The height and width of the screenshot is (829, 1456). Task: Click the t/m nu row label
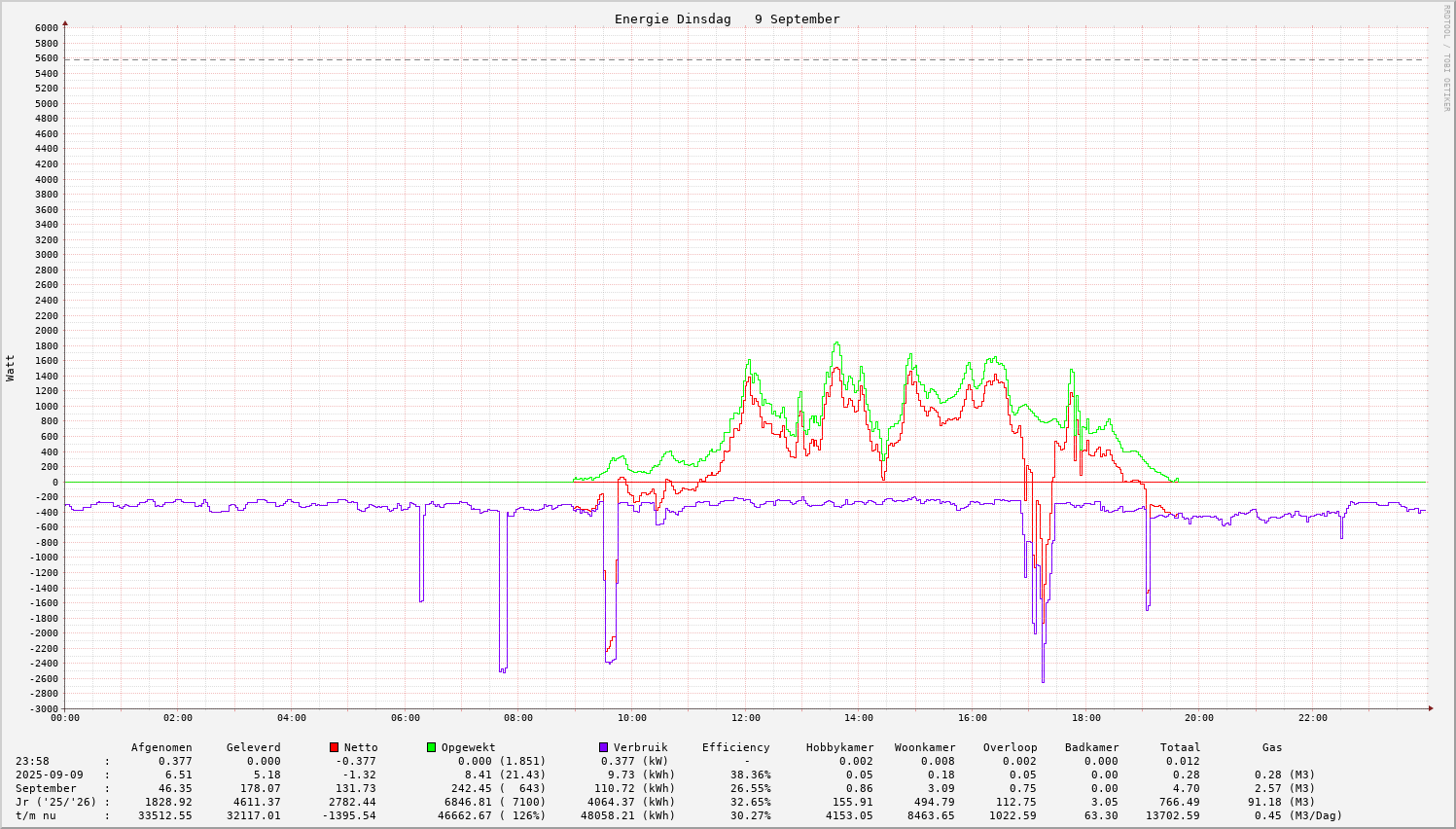[36, 815]
